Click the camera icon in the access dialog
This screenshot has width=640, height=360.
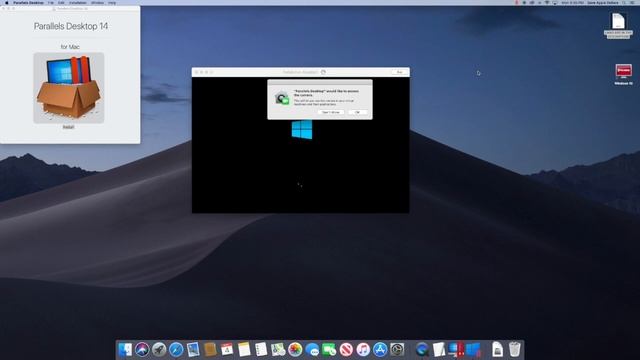tap(282, 98)
